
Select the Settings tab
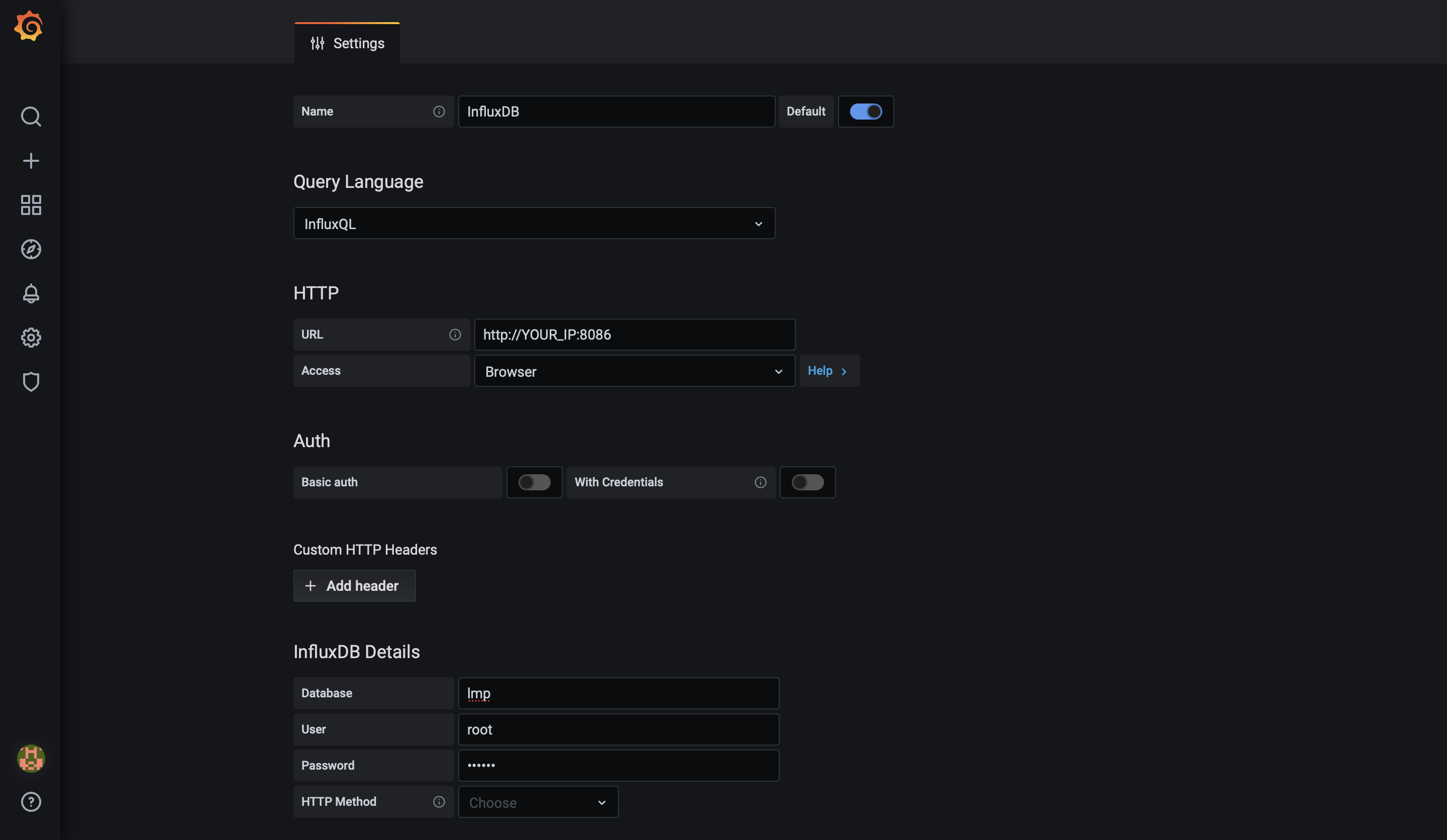pos(347,44)
